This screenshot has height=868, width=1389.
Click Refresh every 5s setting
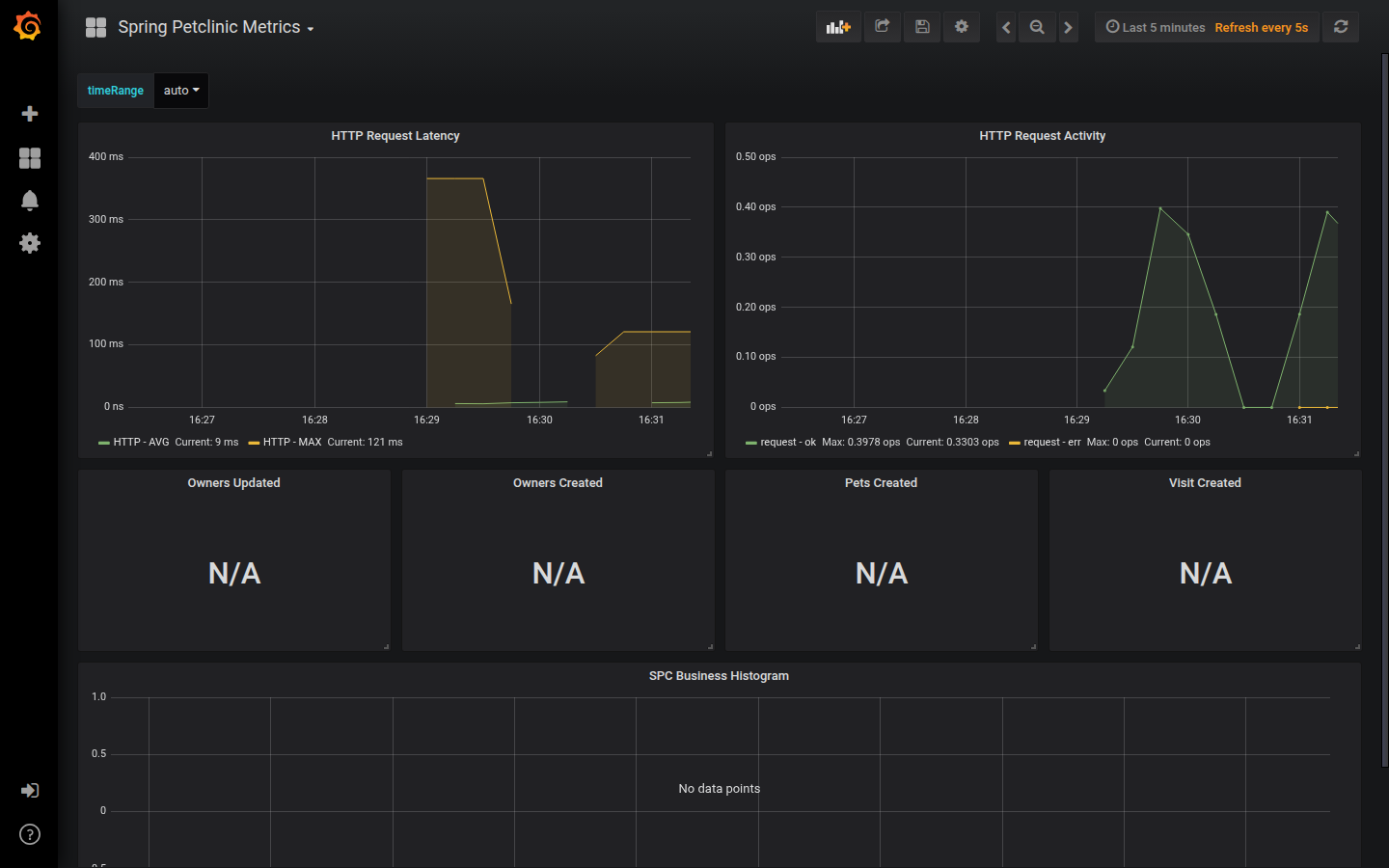[1261, 27]
